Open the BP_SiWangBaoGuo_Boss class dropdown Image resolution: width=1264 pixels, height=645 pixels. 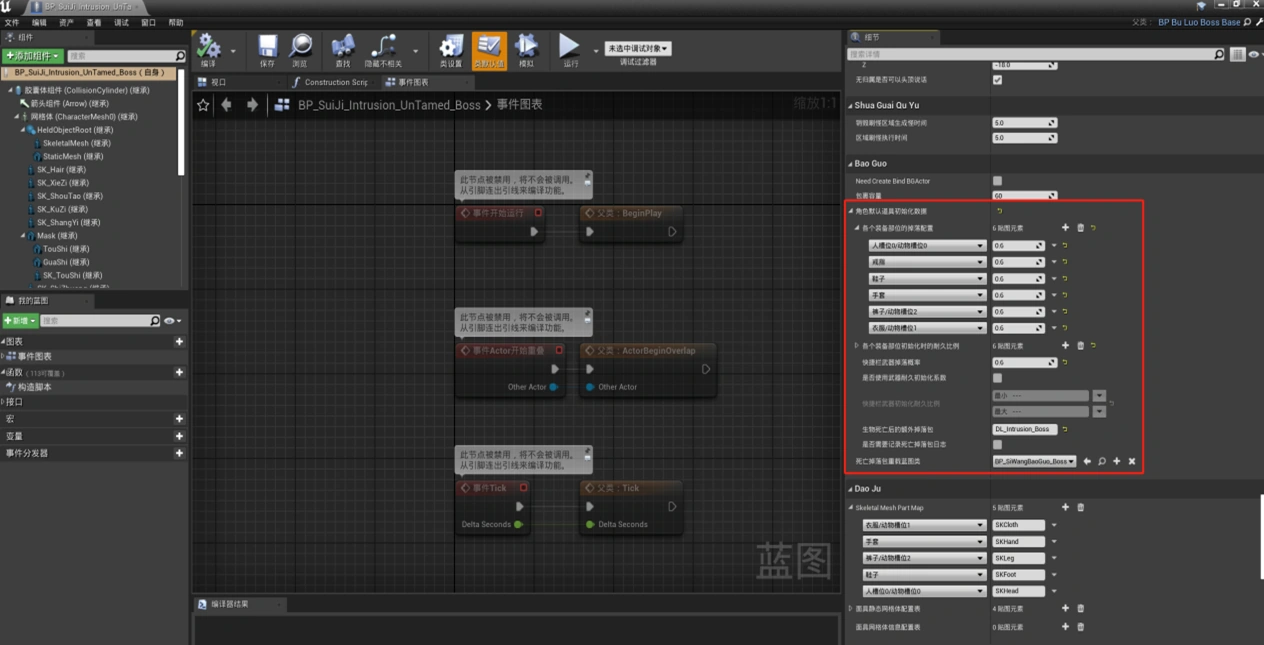[1034, 461]
